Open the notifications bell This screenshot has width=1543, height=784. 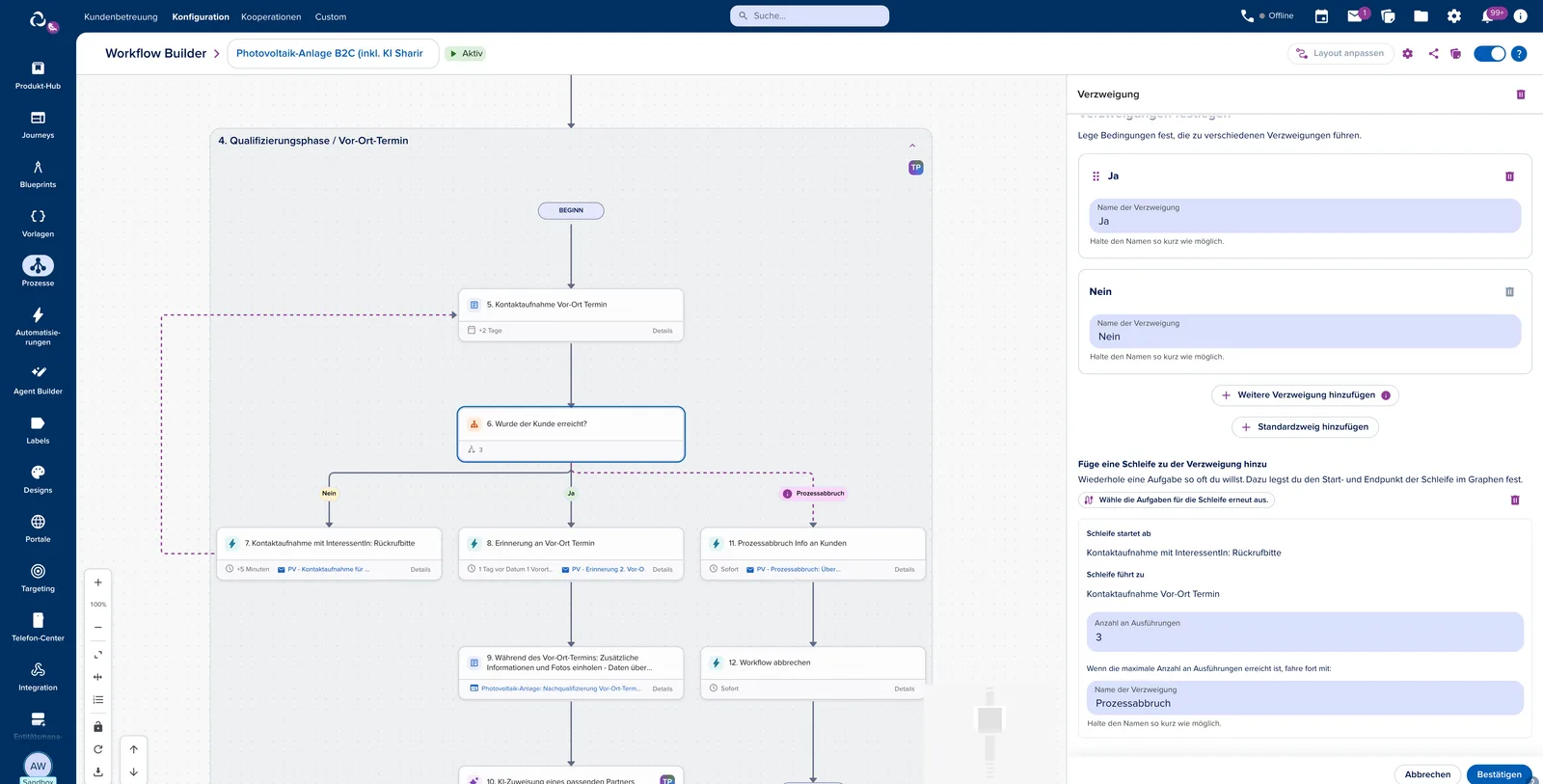pos(1488,16)
